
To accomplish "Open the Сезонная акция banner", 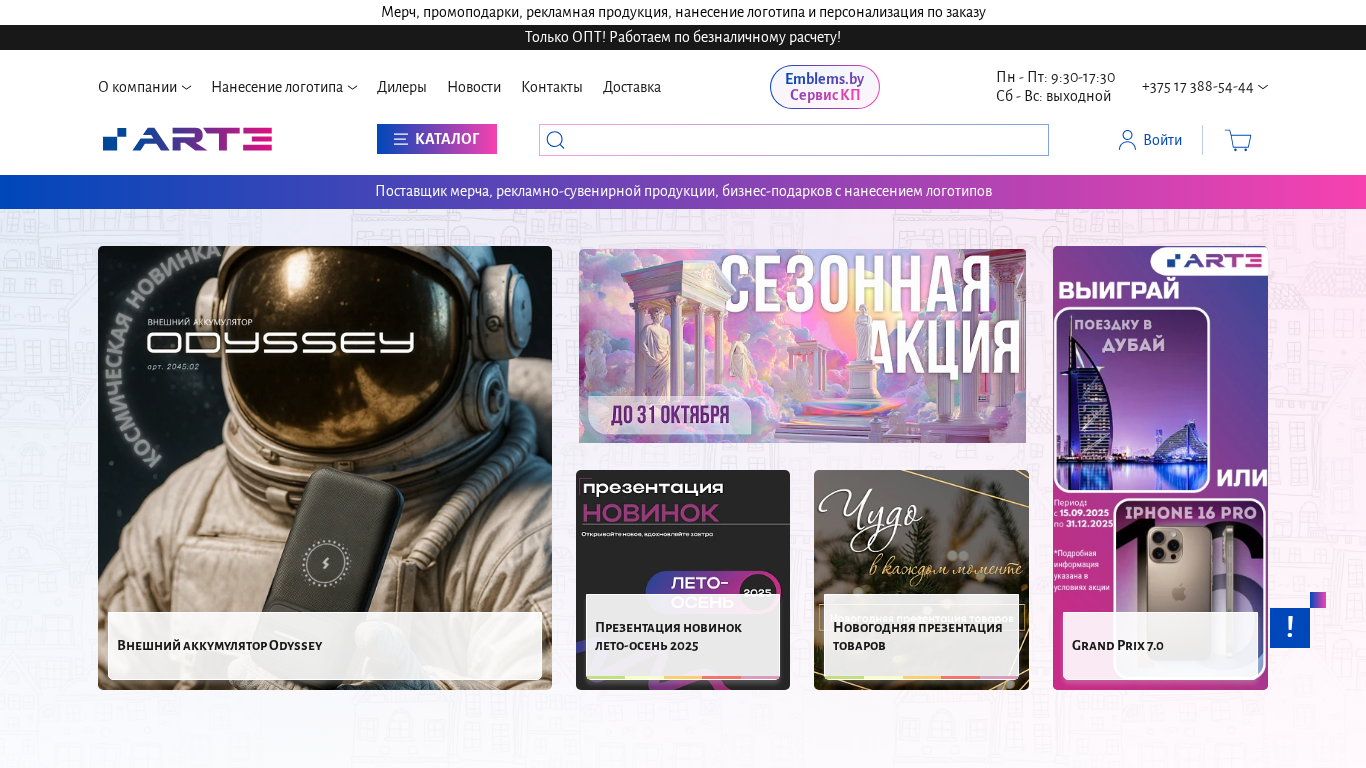I will click(x=802, y=346).
